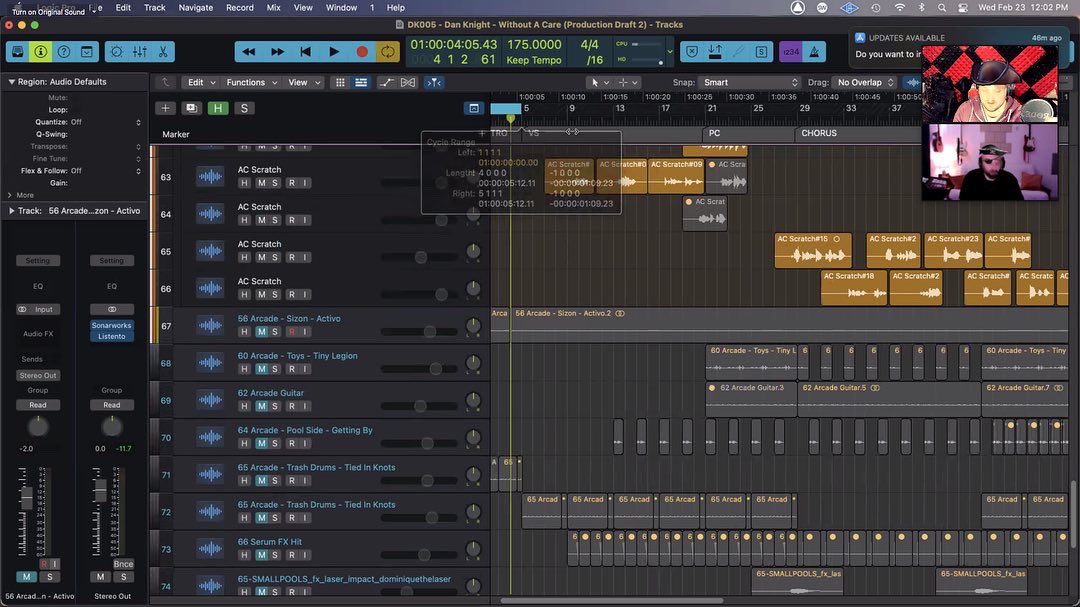Viewport: 1080px width, 607px height.
Task: Open the left-click pointer tool menu
Action: coord(600,82)
